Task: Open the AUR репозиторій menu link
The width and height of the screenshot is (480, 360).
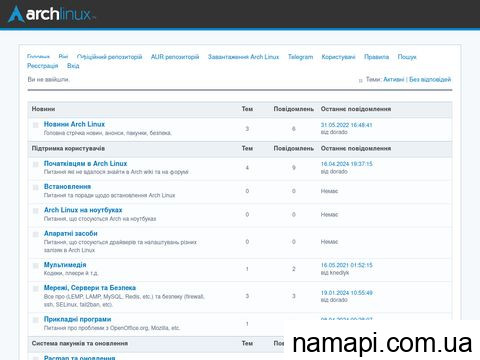Action: click(x=175, y=57)
